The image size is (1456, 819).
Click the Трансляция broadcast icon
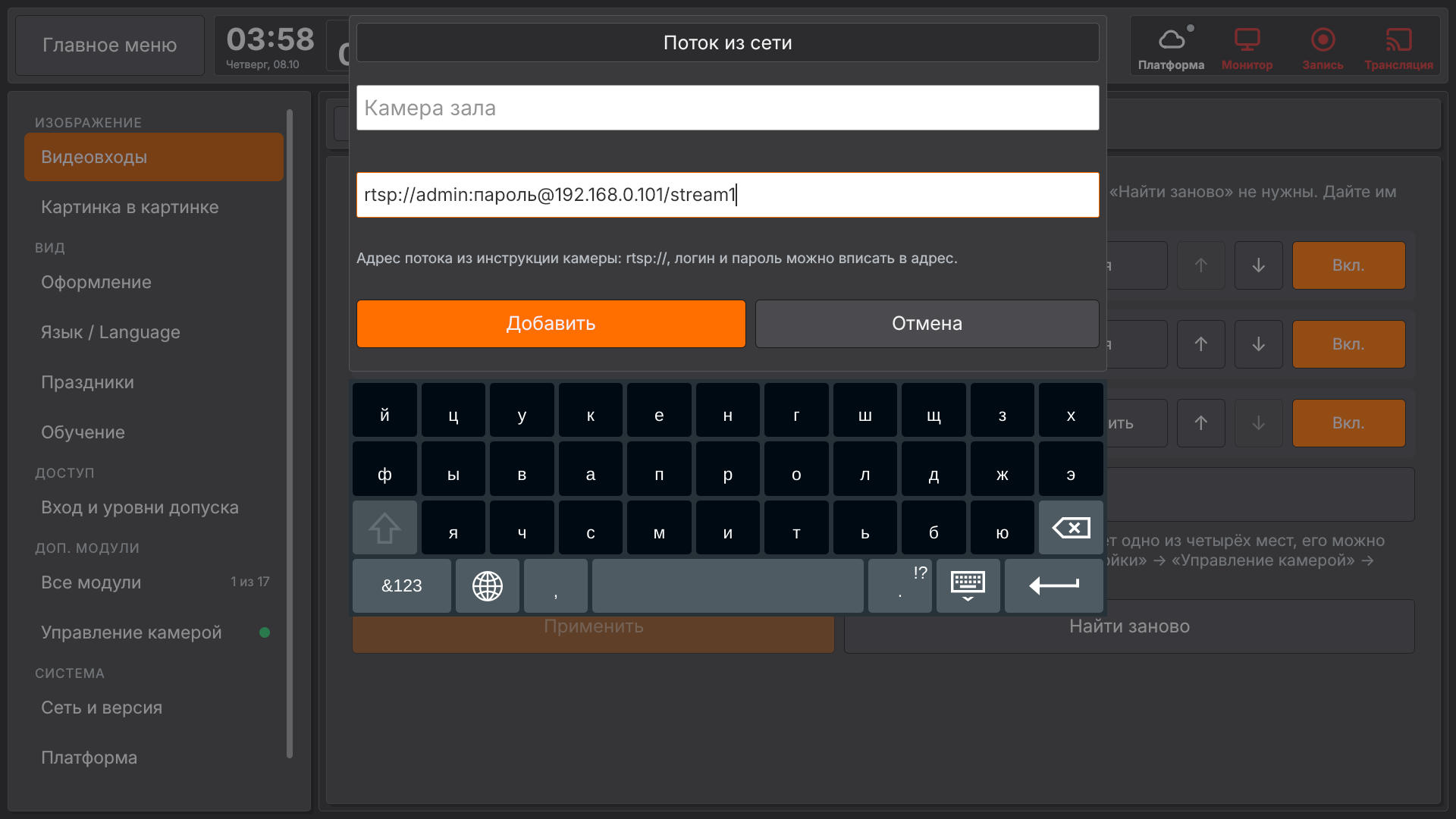click(1398, 47)
